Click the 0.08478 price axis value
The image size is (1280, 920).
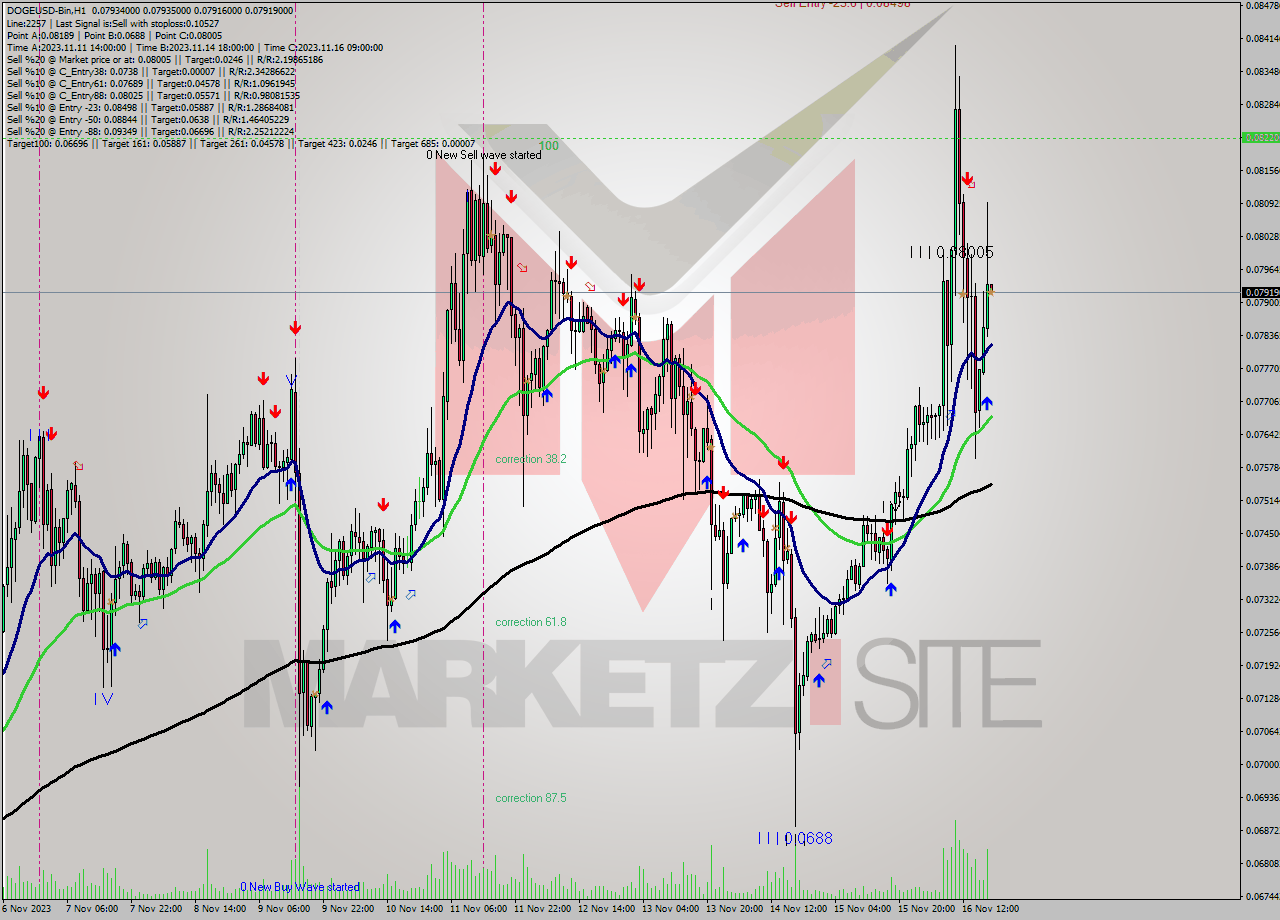(x=1262, y=6)
